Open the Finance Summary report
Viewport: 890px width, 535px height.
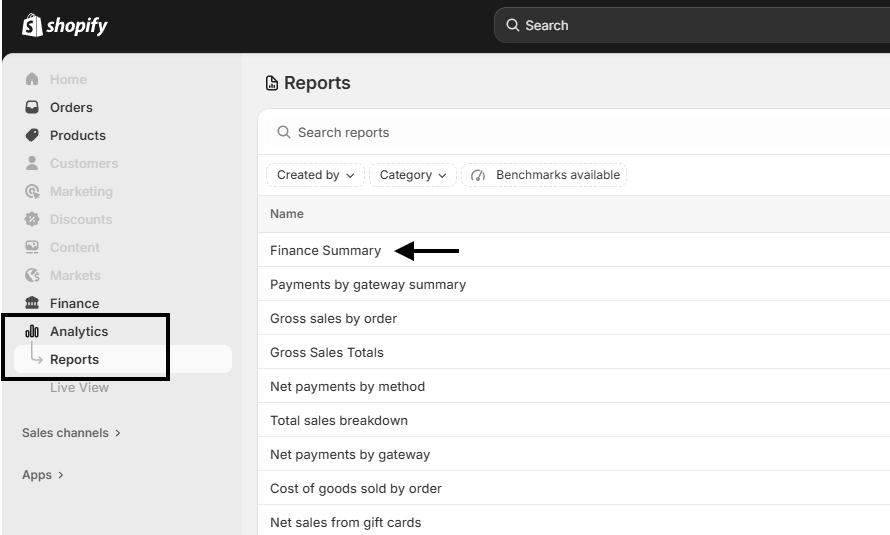pyautogui.click(x=325, y=250)
